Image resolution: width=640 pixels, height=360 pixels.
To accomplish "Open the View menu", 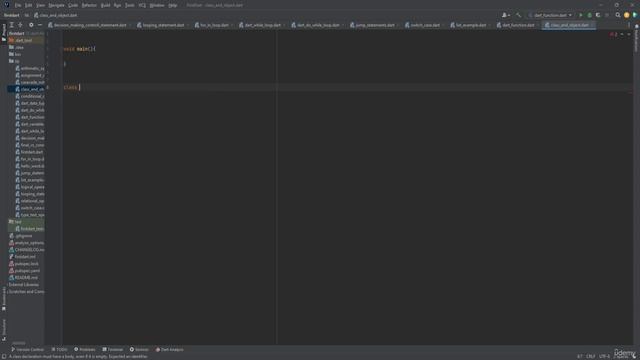I will point(40,5).
